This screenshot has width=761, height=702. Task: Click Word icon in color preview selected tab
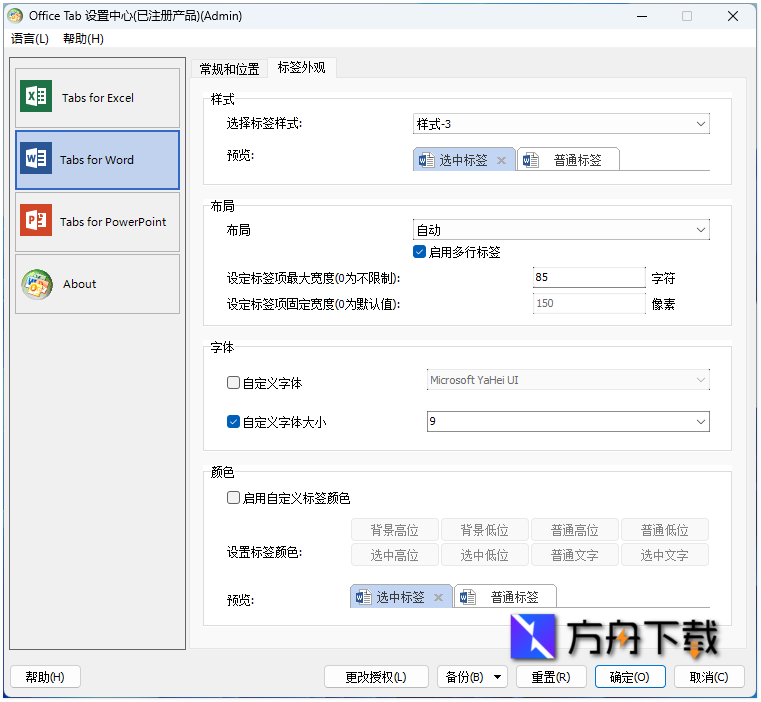[363, 597]
